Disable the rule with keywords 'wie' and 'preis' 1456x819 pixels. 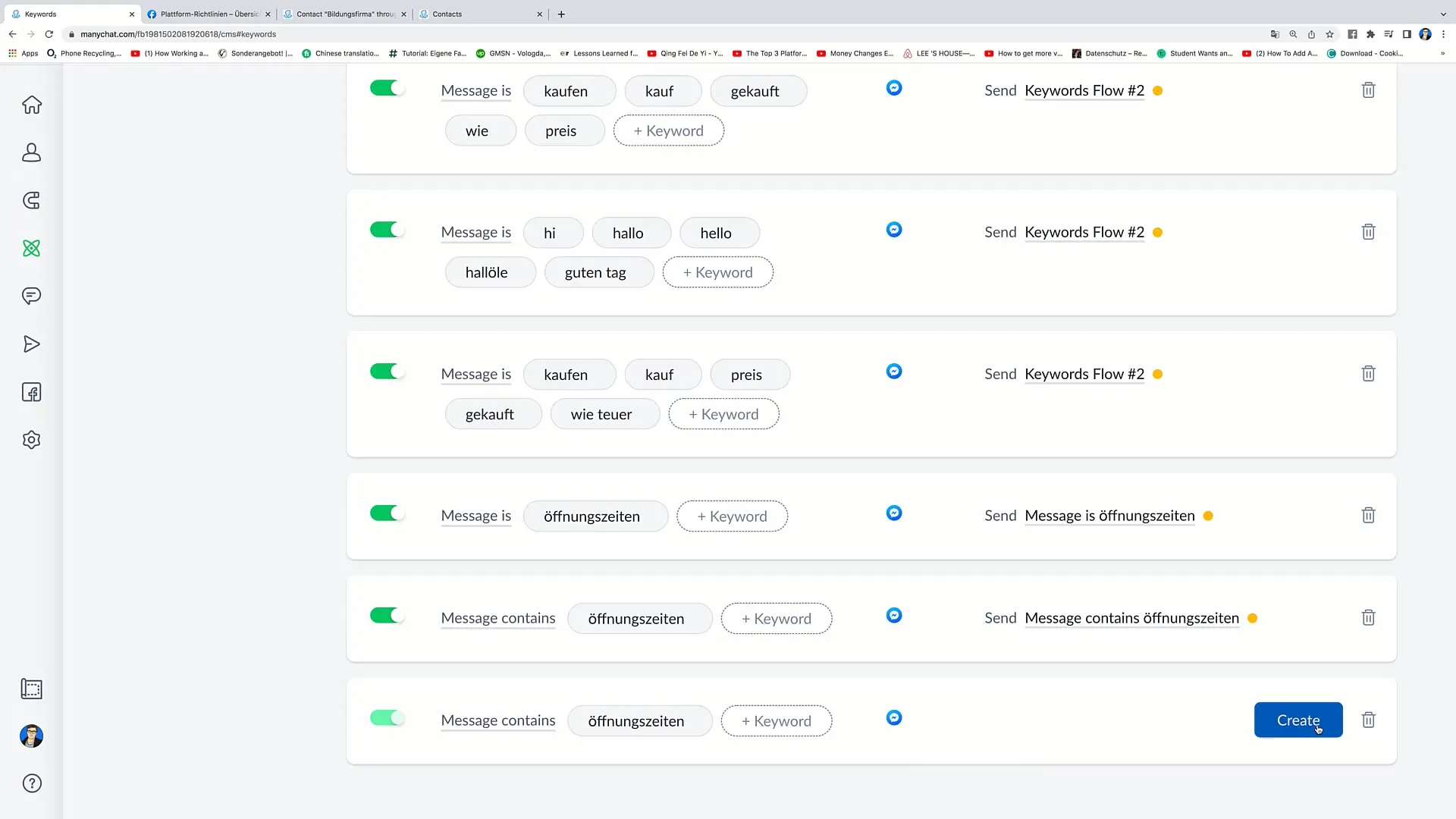click(387, 88)
